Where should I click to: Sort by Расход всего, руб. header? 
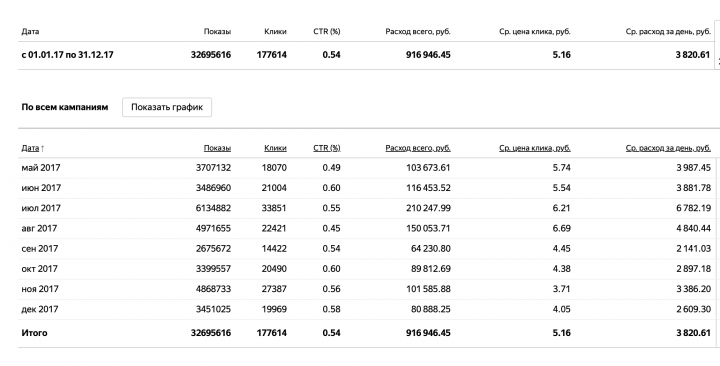tap(418, 148)
